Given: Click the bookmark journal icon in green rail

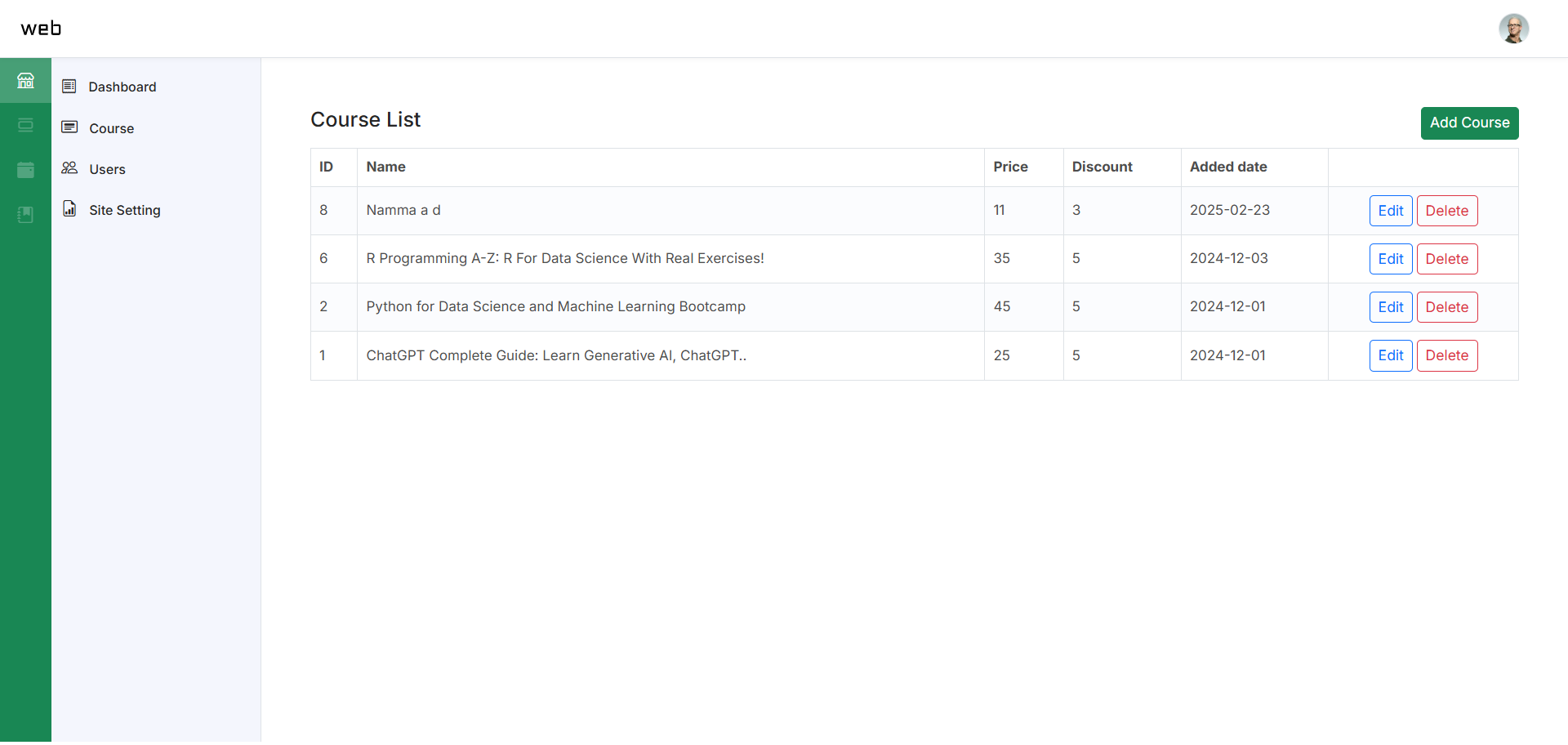Looking at the screenshot, I should [25, 215].
